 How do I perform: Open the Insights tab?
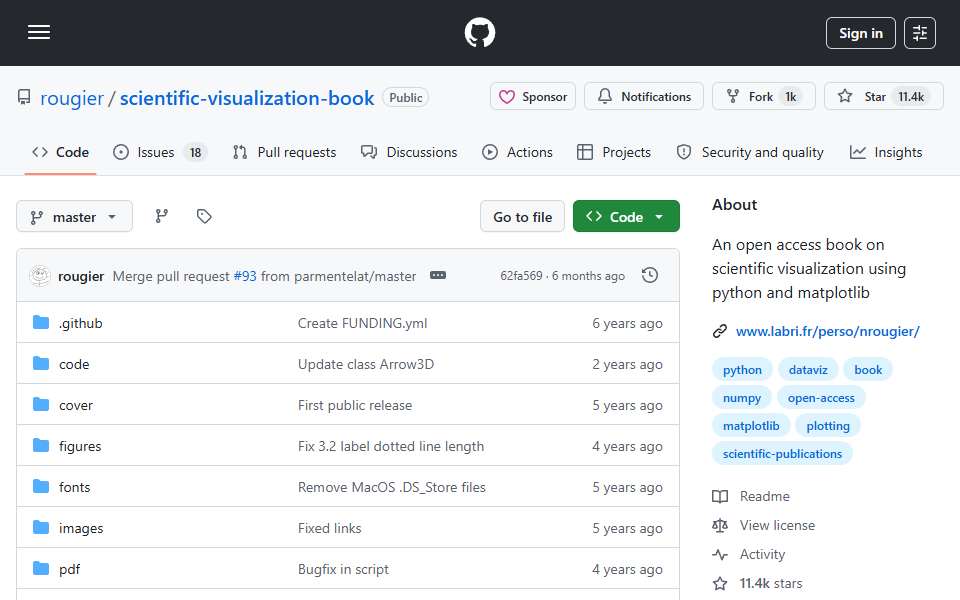[886, 152]
